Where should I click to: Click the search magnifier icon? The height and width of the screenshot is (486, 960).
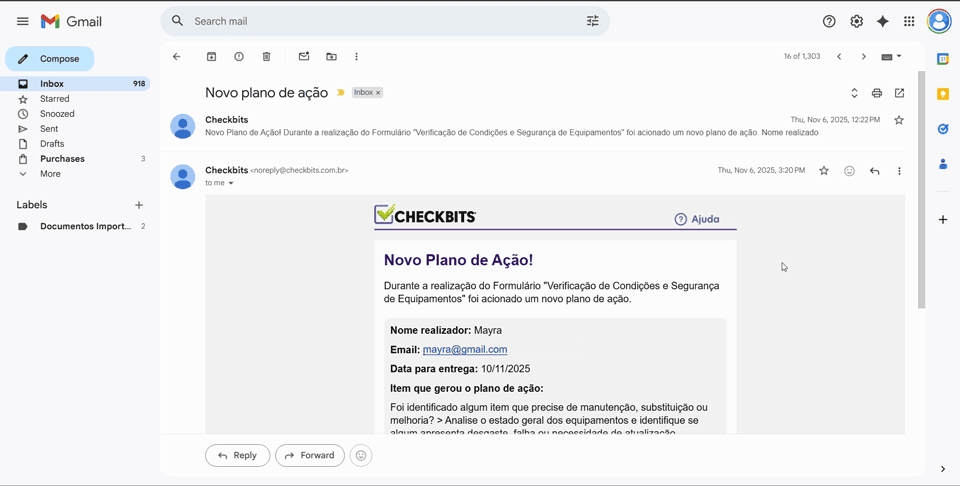(178, 21)
